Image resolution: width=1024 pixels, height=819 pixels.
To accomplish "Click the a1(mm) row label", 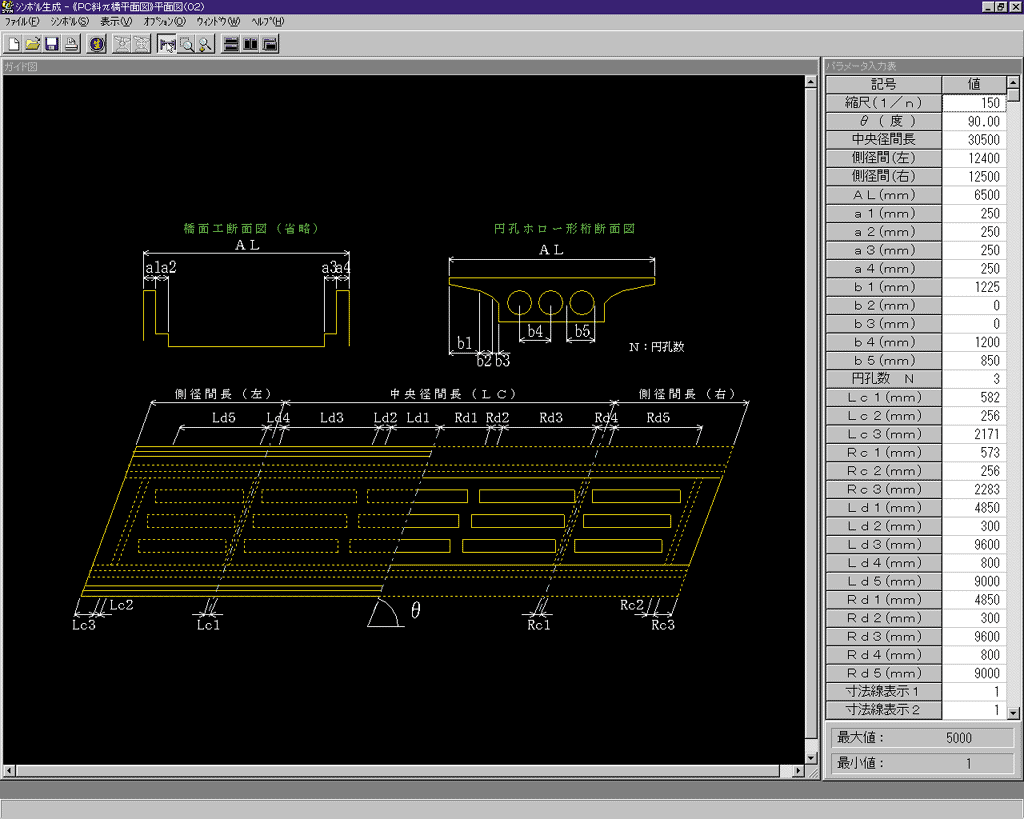I will (884, 214).
